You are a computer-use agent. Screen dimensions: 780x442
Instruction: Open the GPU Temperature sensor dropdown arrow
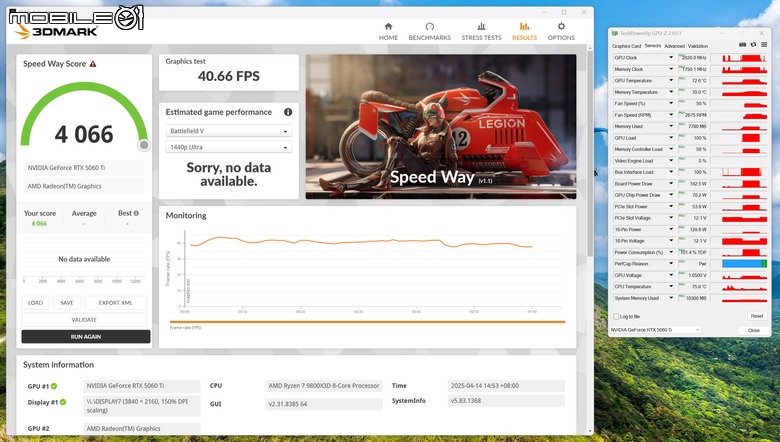671,81
